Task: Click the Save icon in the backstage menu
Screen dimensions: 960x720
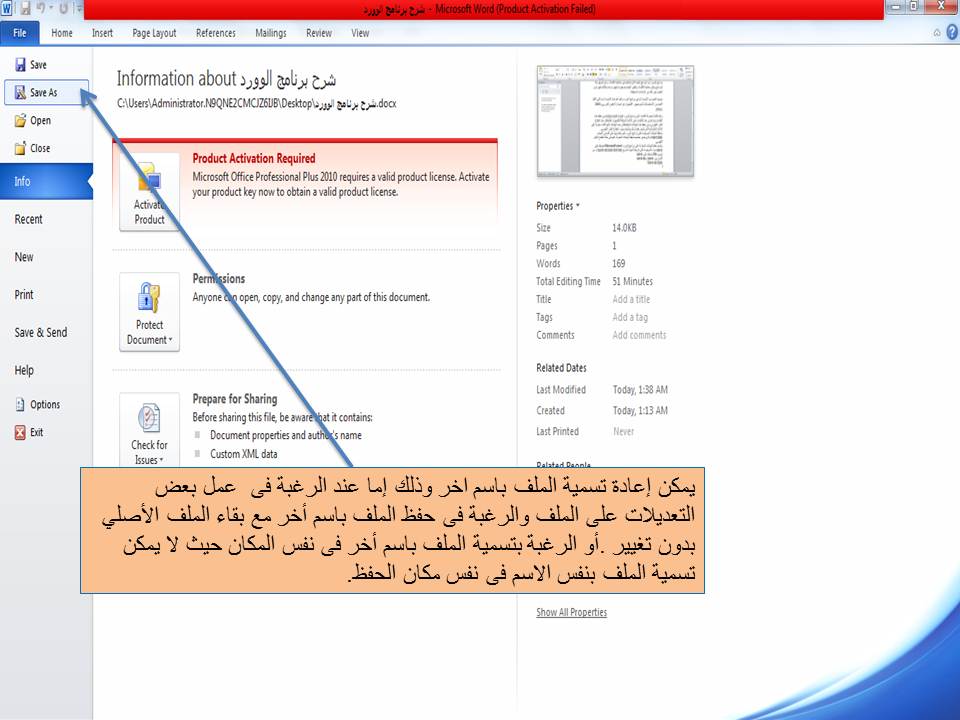Action: pyautogui.click(x=20, y=64)
